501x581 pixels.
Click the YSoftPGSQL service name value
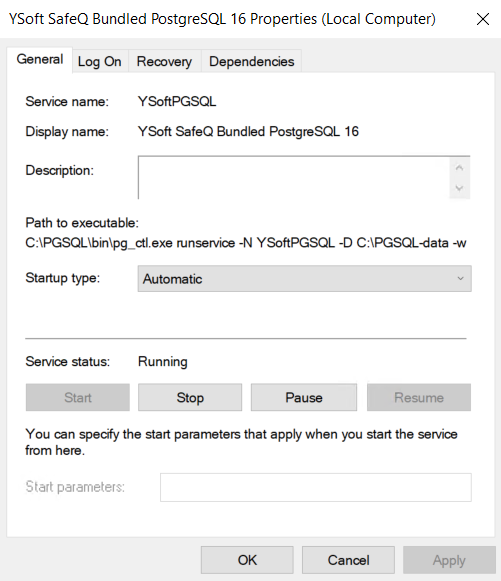coord(177,102)
